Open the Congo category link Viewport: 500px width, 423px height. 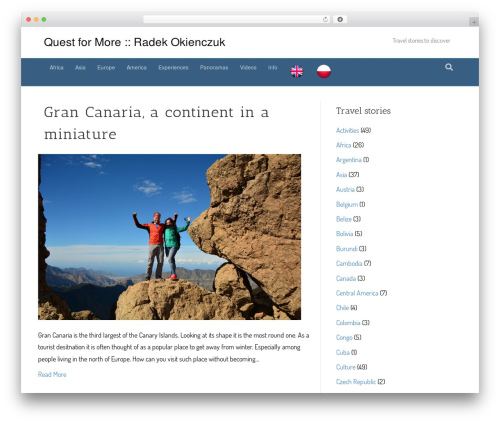pos(344,338)
